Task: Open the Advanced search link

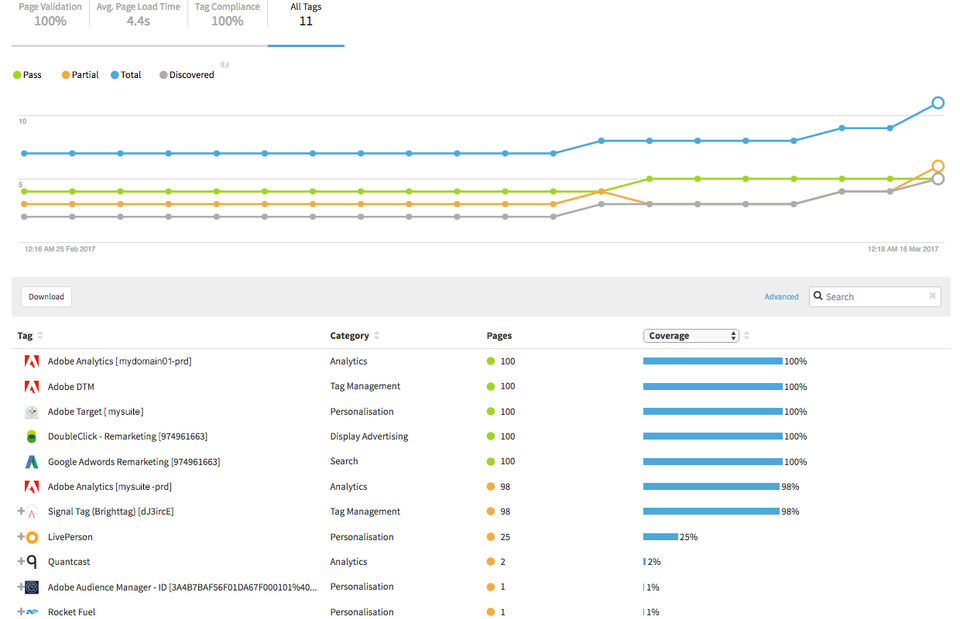Action: pos(781,296)
